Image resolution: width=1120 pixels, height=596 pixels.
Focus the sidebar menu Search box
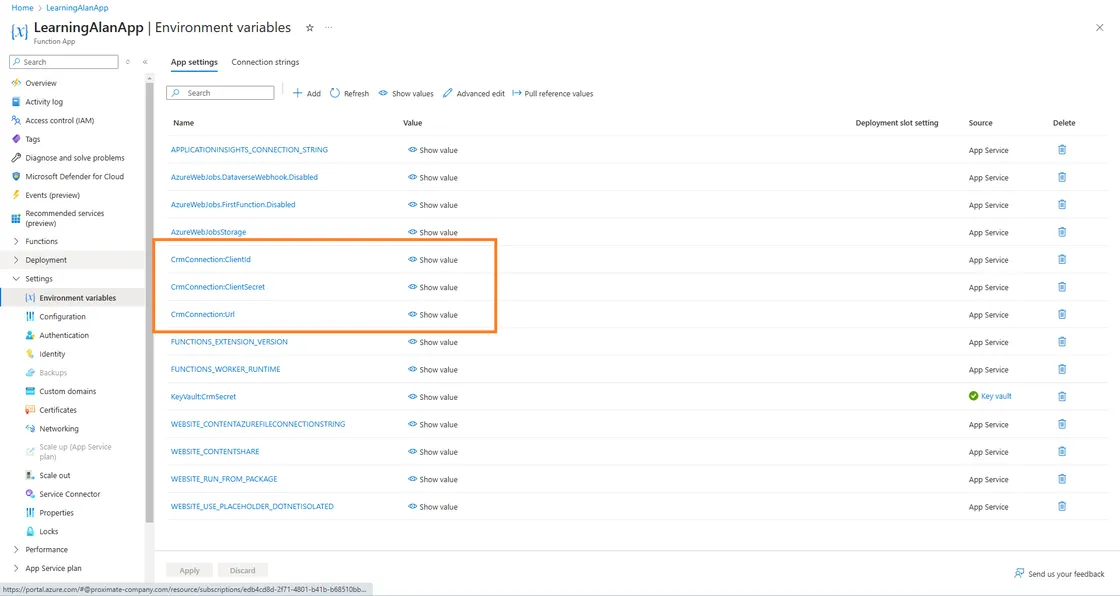[x=64, y=62]
